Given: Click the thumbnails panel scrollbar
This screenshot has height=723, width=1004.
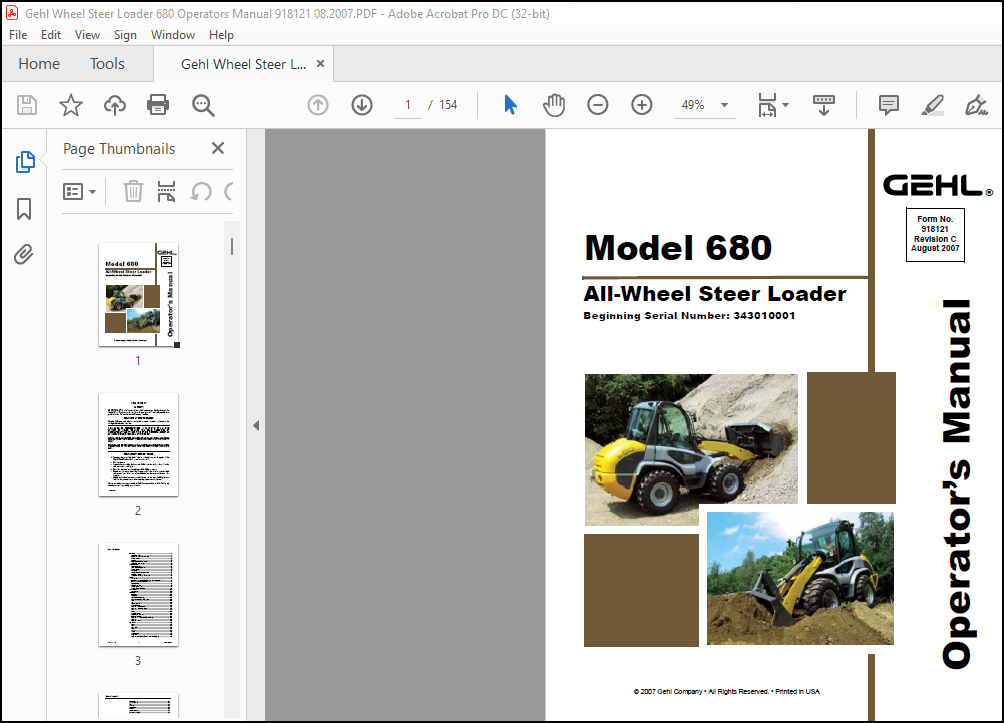Looking at the screenshot, I should pos(232,247).
